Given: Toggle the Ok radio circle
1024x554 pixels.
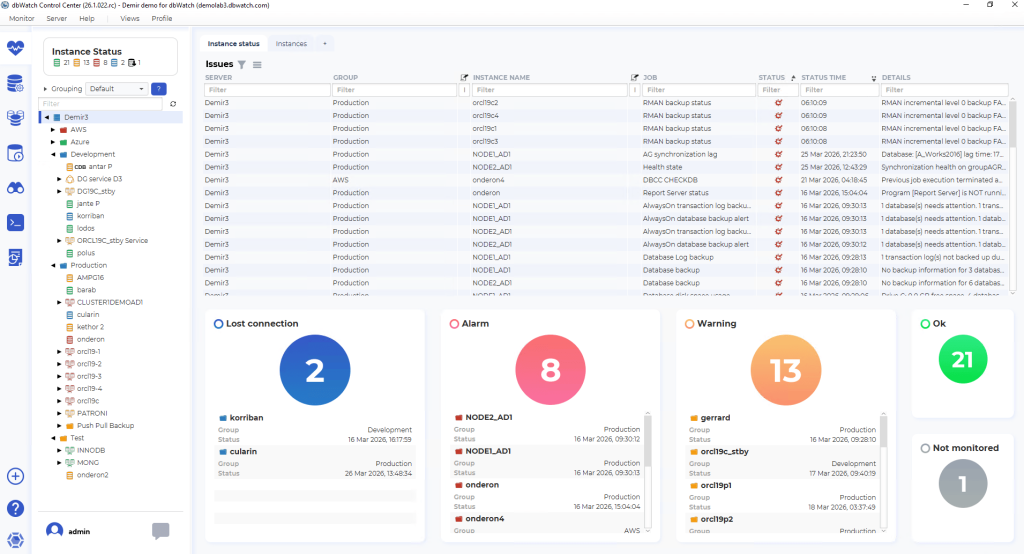Looking at the screenshot, I should pos(925,323).
